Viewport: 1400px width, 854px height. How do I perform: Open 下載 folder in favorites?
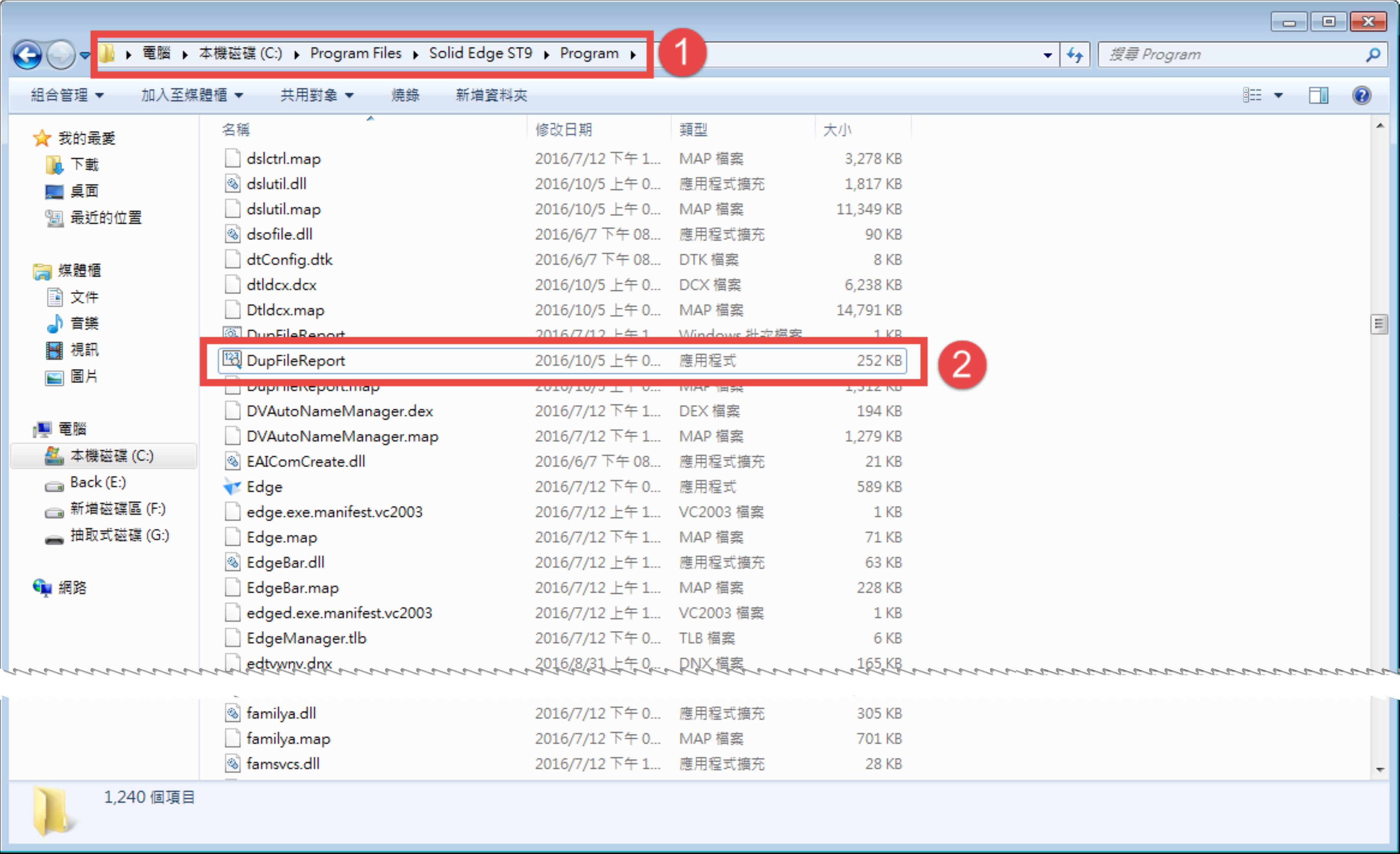tap(84, 164)
